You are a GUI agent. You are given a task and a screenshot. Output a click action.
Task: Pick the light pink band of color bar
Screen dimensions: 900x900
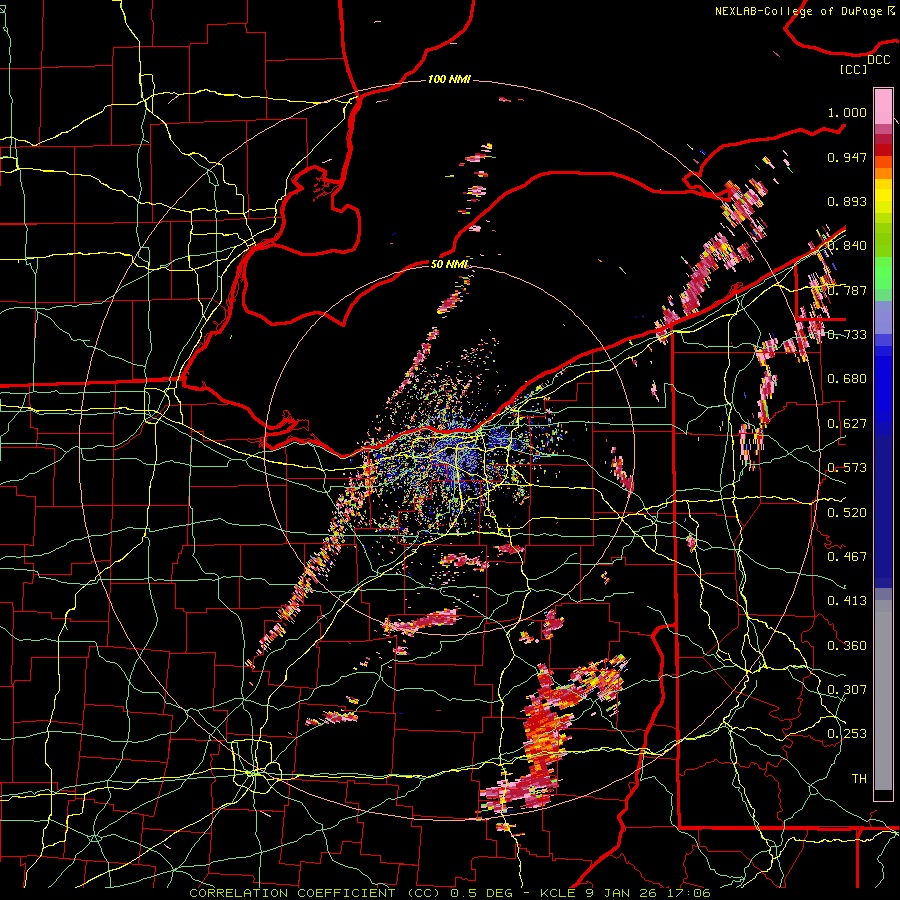pos(883,106)
